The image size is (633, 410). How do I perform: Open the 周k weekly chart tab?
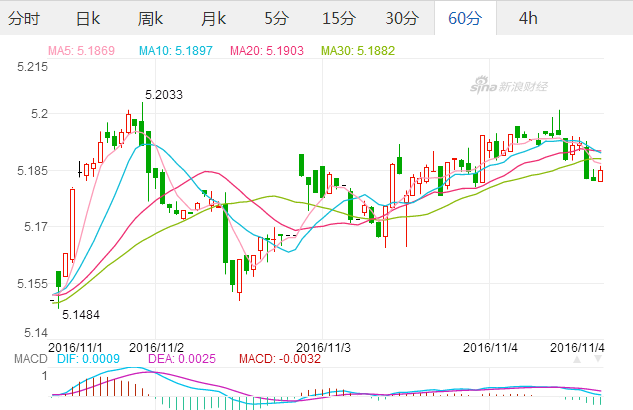[x=150, y=18]
